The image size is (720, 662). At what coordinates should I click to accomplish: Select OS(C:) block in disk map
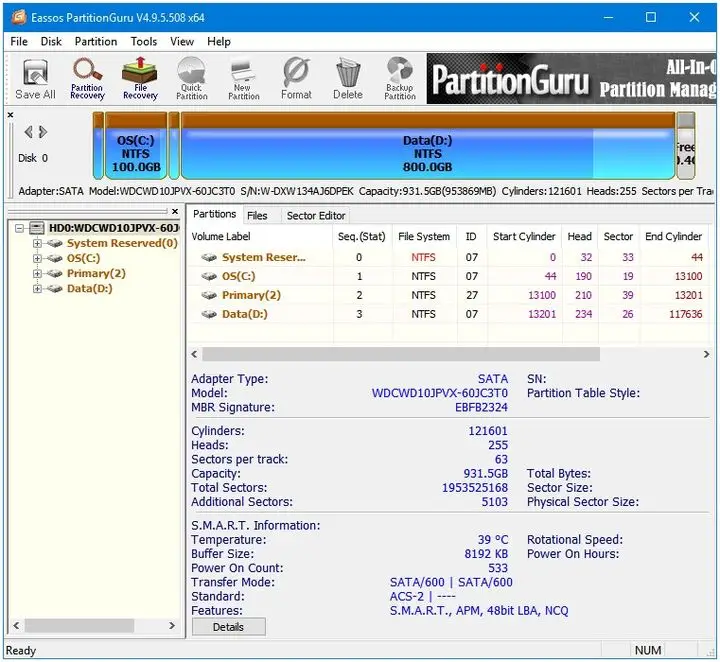(x=136, y=146)
